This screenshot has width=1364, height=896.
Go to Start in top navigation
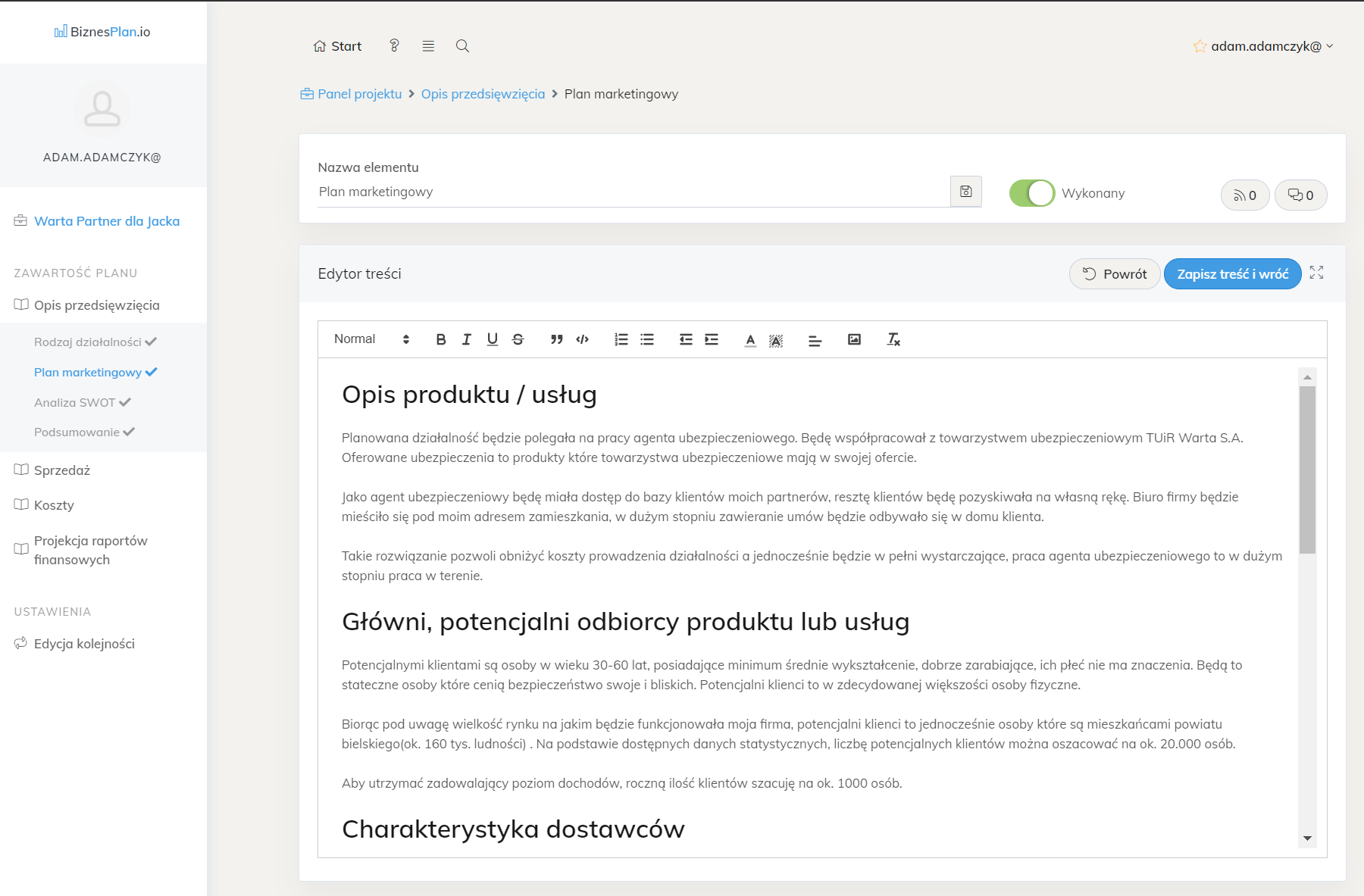point(337,46)
